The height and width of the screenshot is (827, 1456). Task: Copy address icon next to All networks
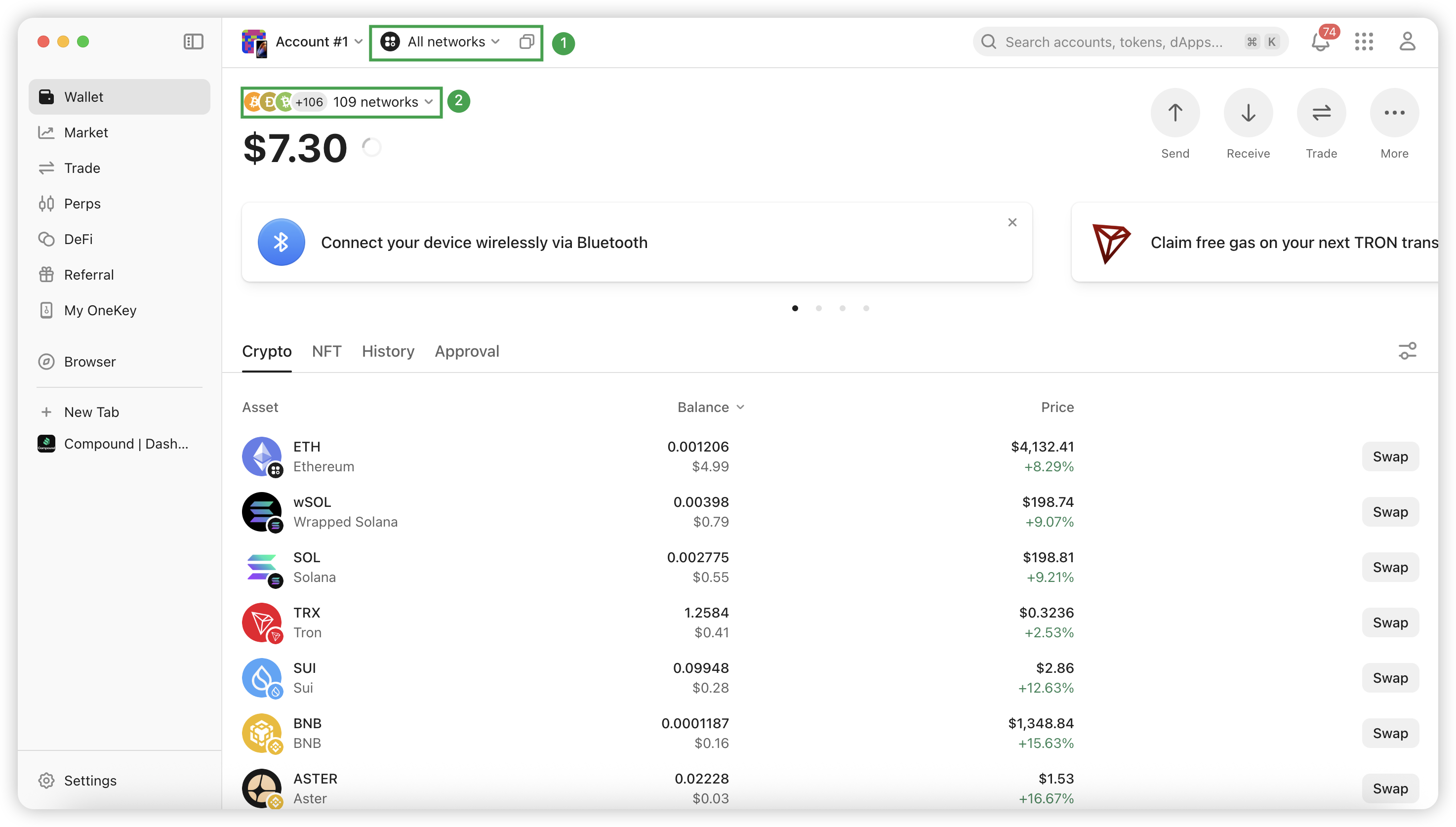[526, 41]
